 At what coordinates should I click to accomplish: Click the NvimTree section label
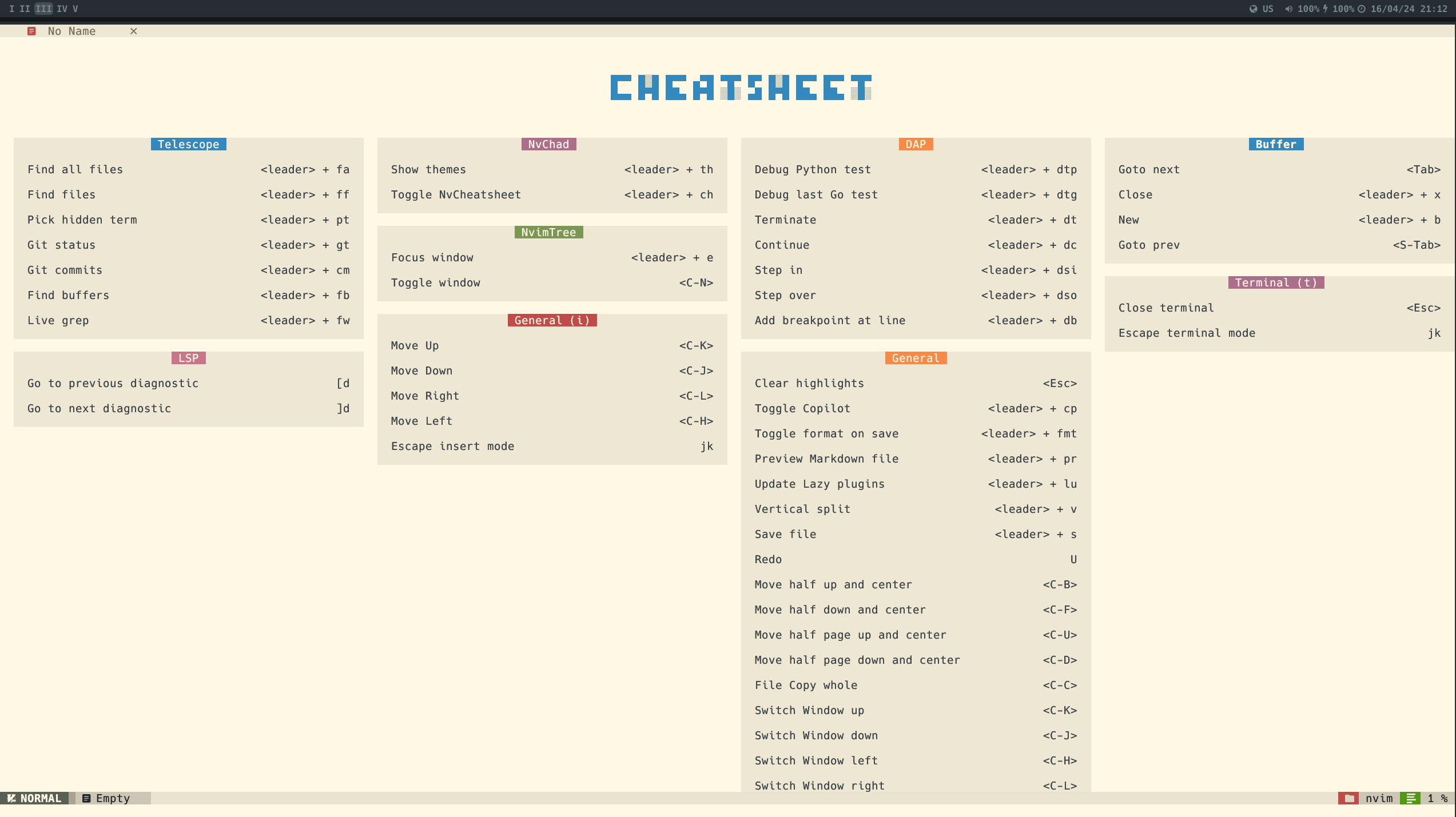(548, 232)
